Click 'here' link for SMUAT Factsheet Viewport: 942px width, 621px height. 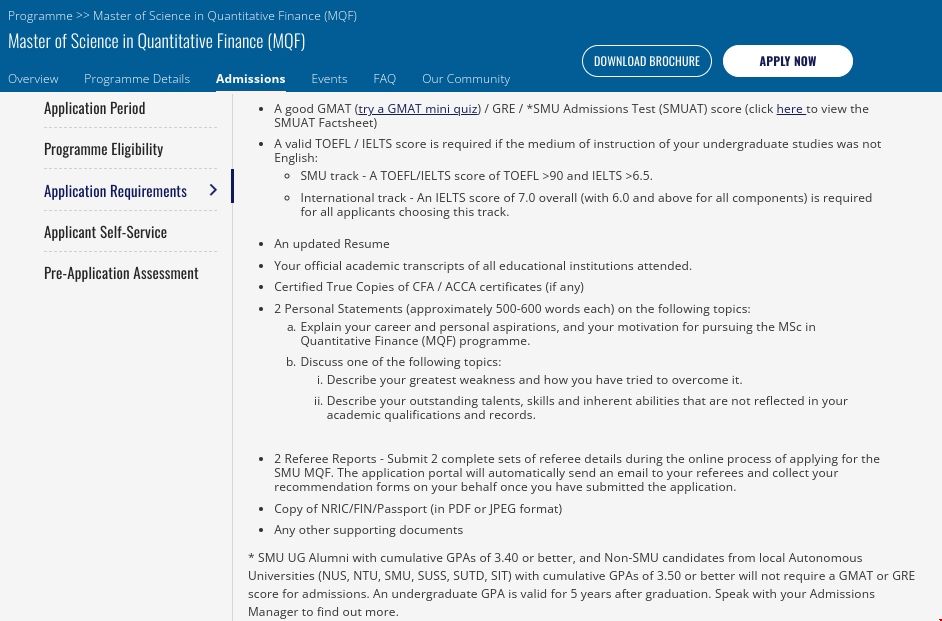[790, 109]
